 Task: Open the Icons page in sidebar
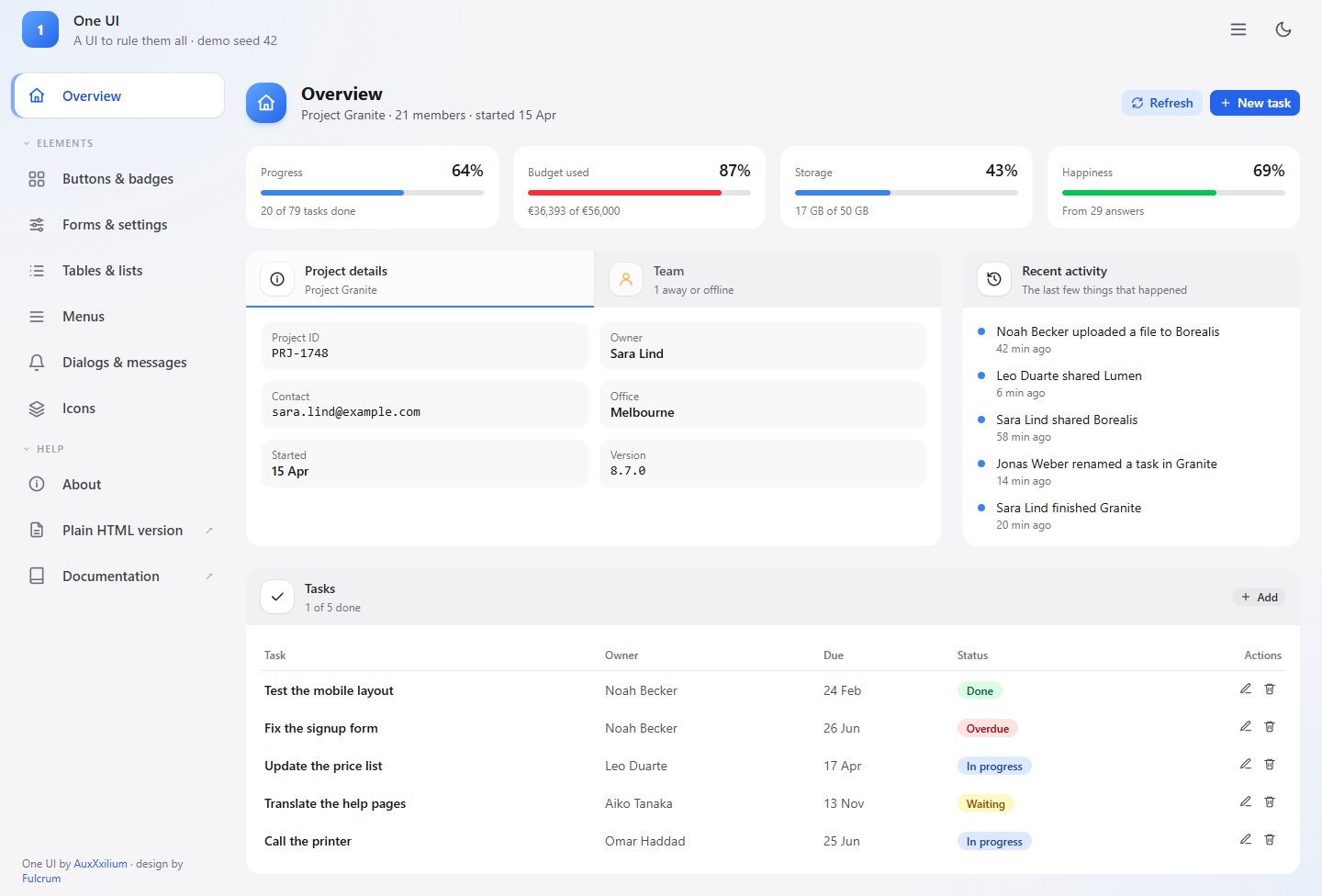coord(118,409)
